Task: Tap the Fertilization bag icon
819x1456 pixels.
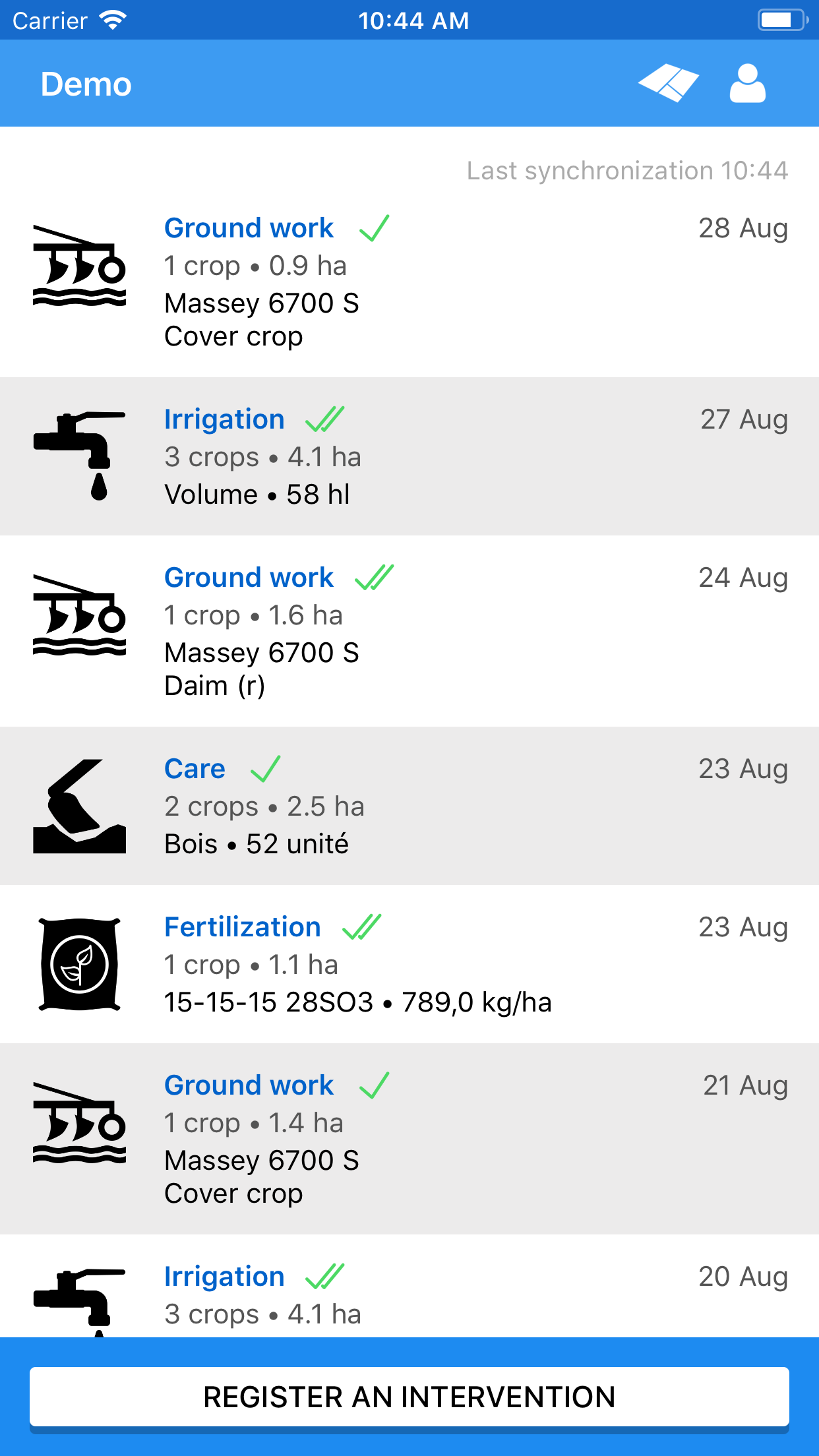Action: point(79,964)
